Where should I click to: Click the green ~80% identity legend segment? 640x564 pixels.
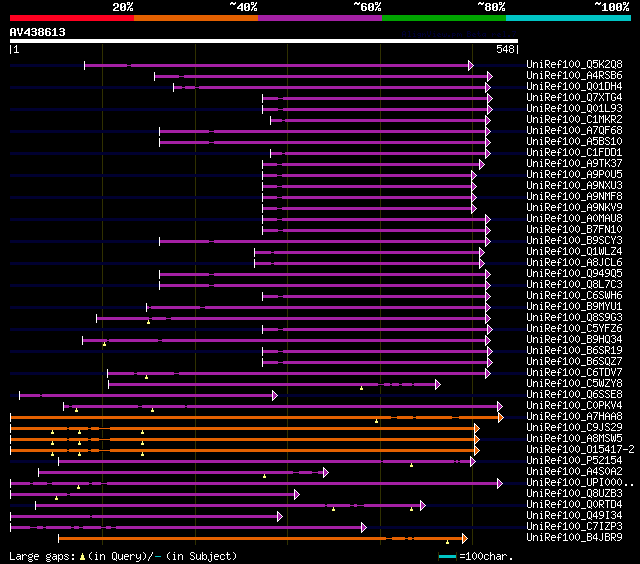[444, 18]
